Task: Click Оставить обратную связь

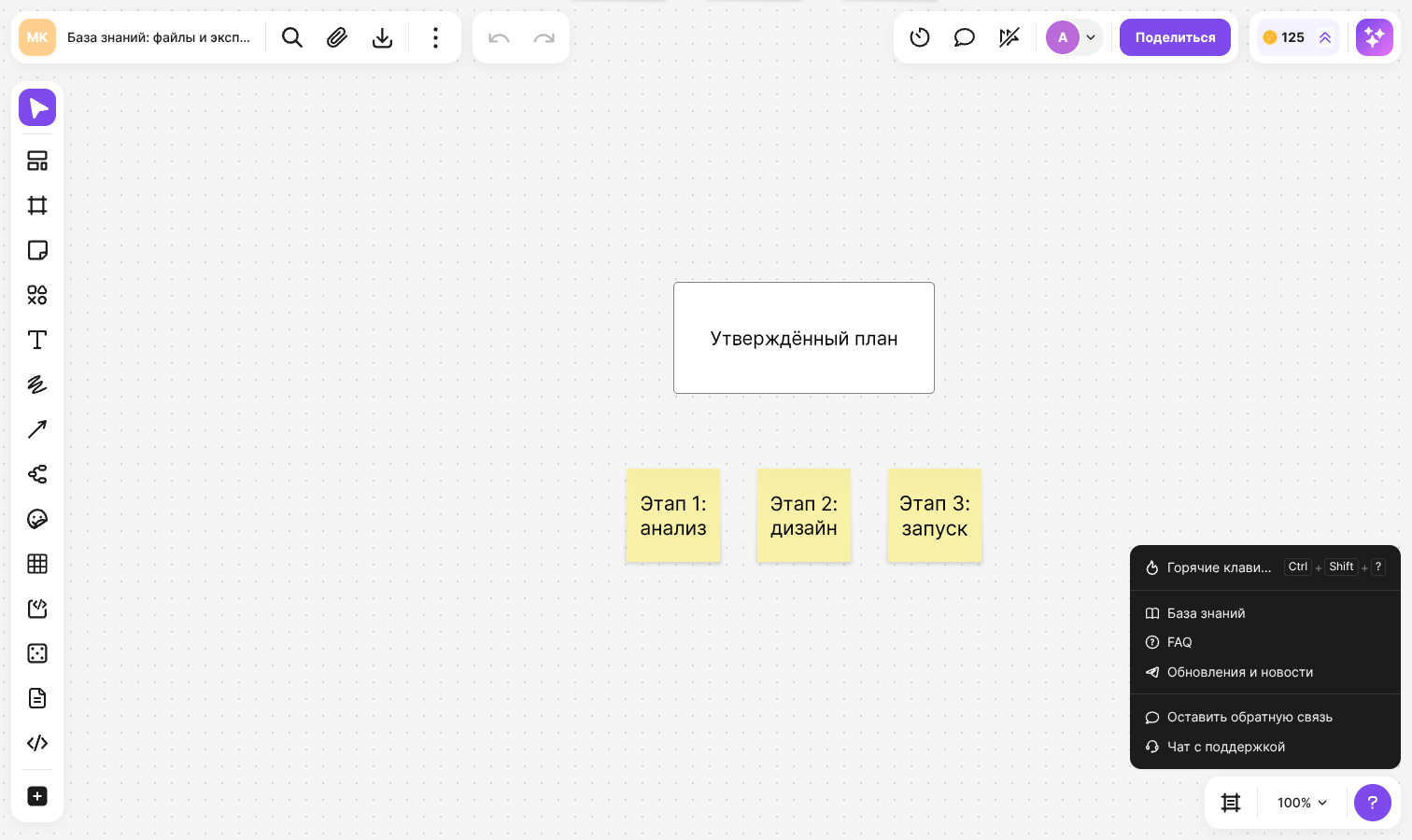Action: 1265,717
